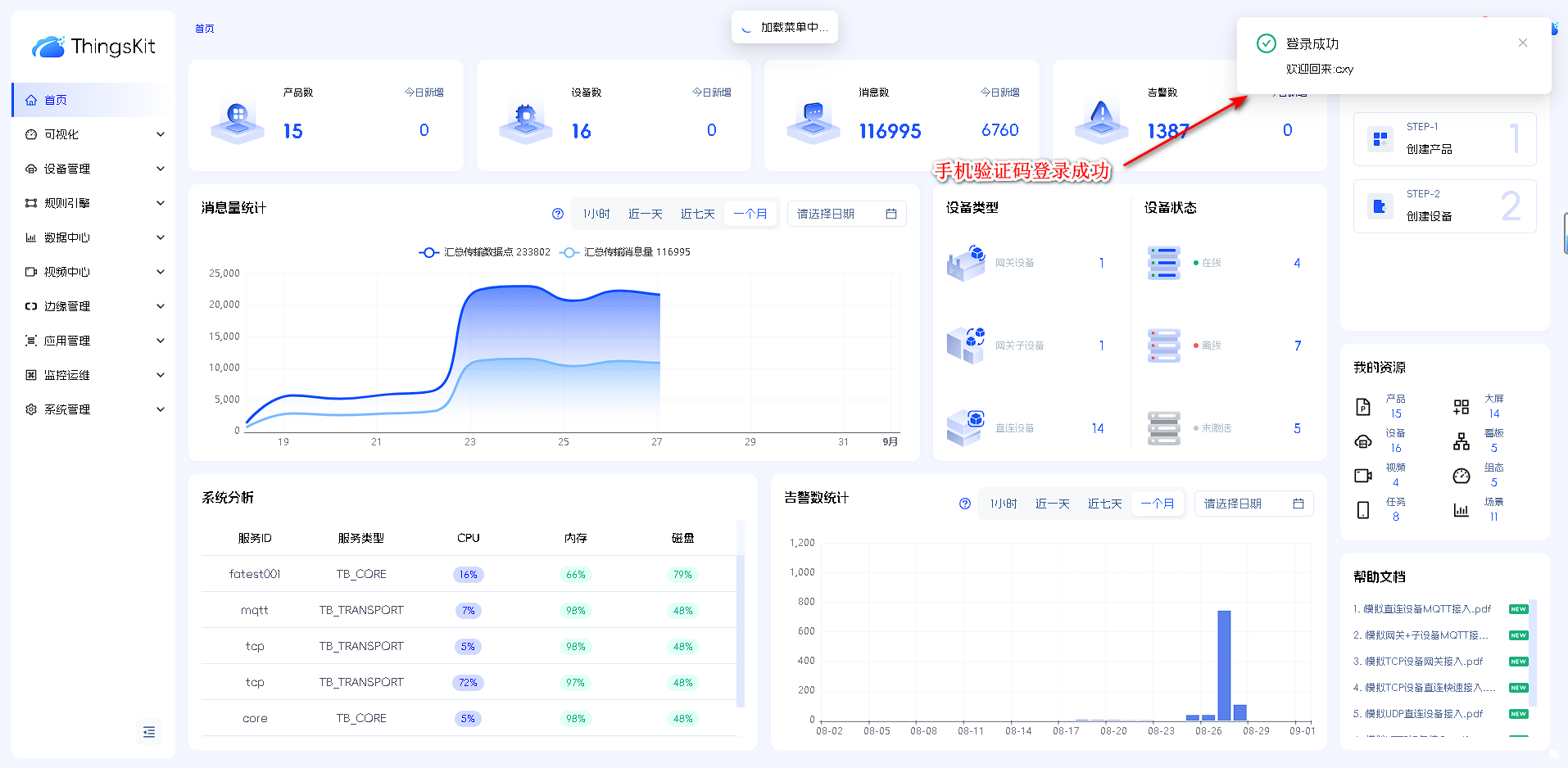Viewport: 1568px width, 768px height.
Task: Open 模拟UDP直连设备接入.pdf help link
Action: (1417, 714)
